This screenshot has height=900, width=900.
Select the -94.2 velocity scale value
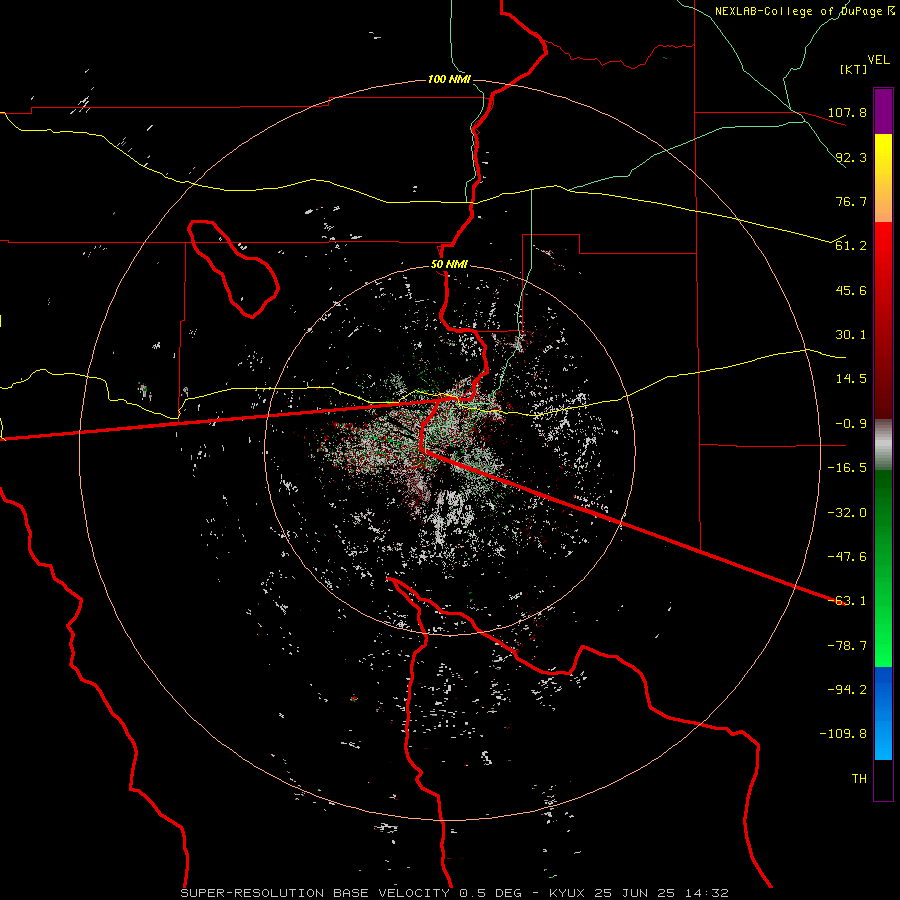[847, 690]
